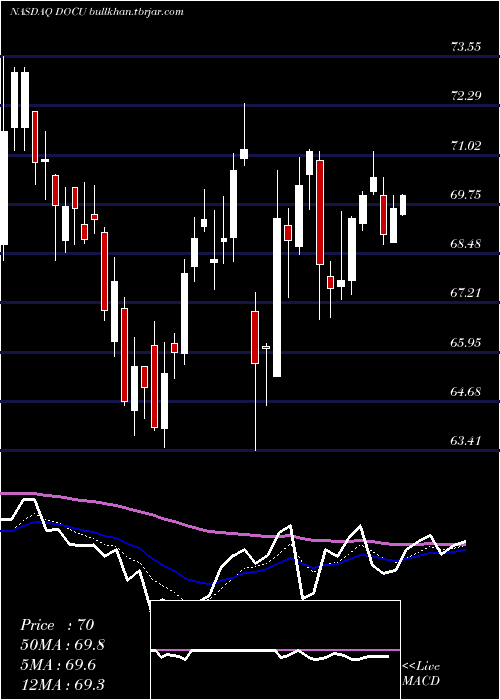Click the 69.75 price axis label

tap(466, 194)
